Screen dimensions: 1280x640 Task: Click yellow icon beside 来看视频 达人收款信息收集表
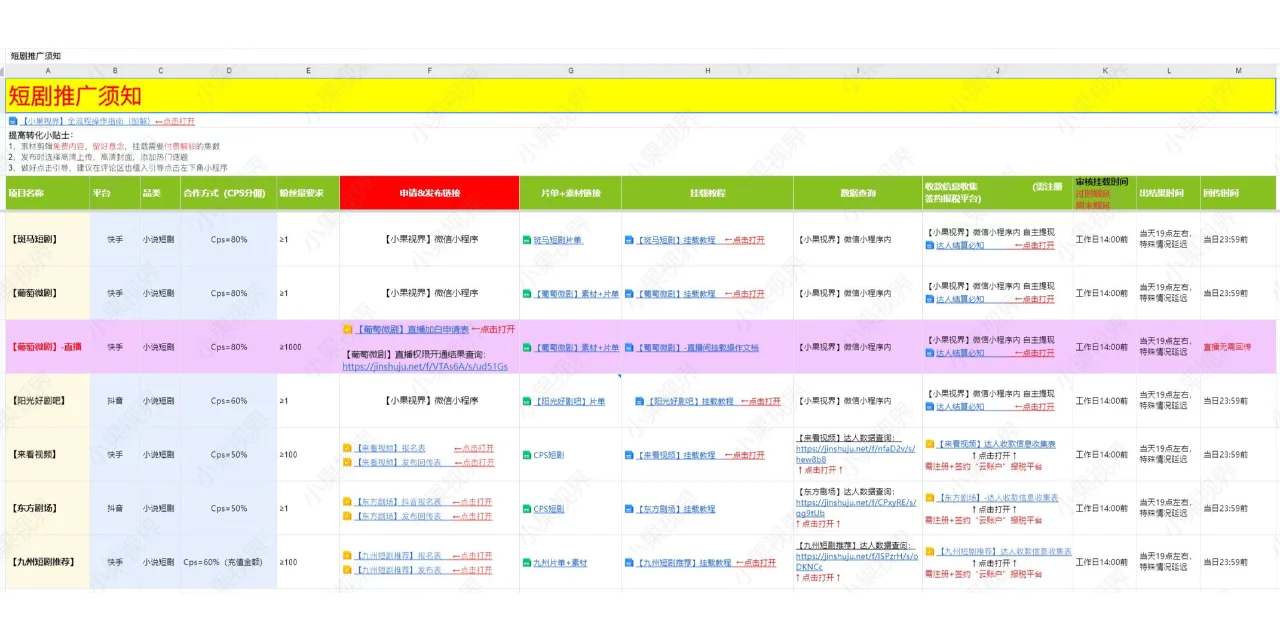930,443
